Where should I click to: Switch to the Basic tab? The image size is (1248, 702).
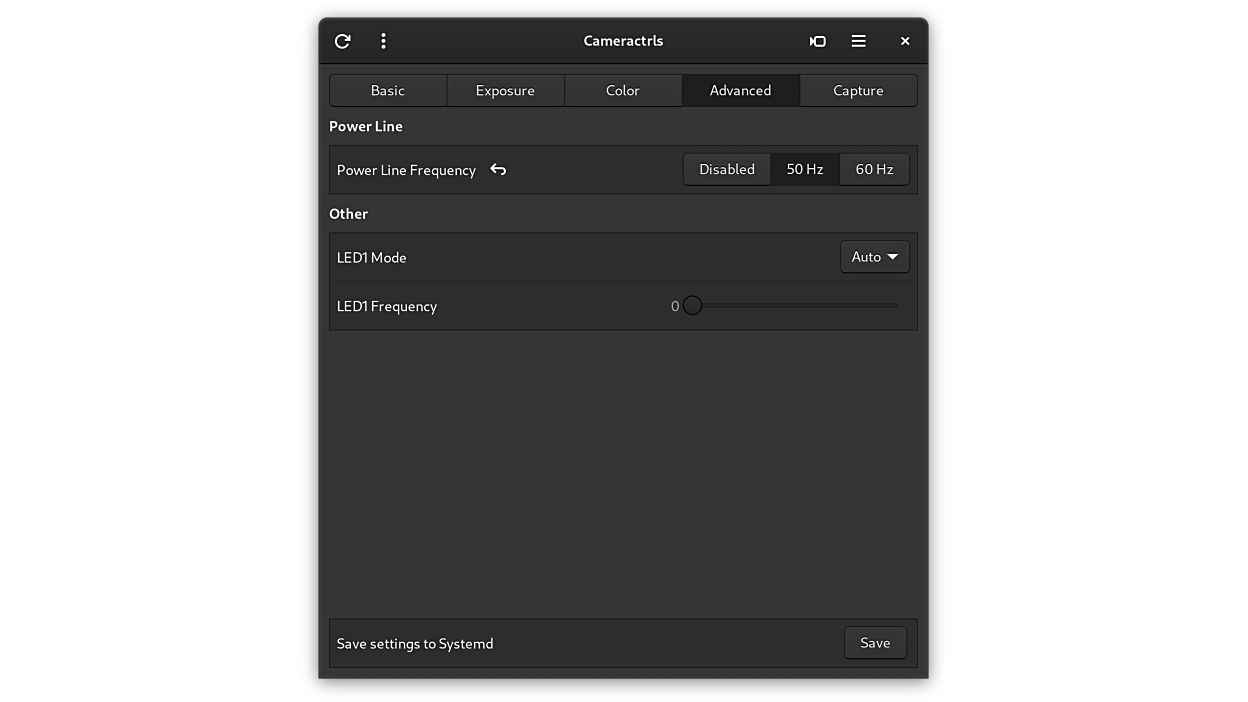coord(387,90)
